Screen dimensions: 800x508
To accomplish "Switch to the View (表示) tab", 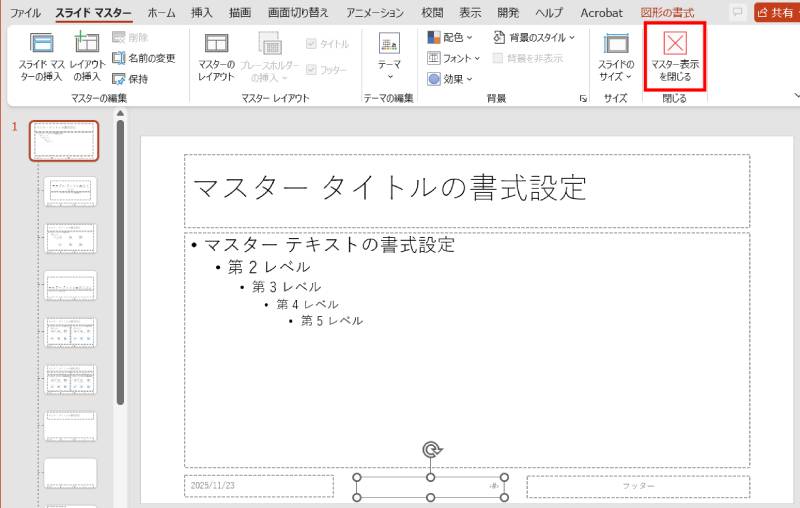I will tap(470, 13).
